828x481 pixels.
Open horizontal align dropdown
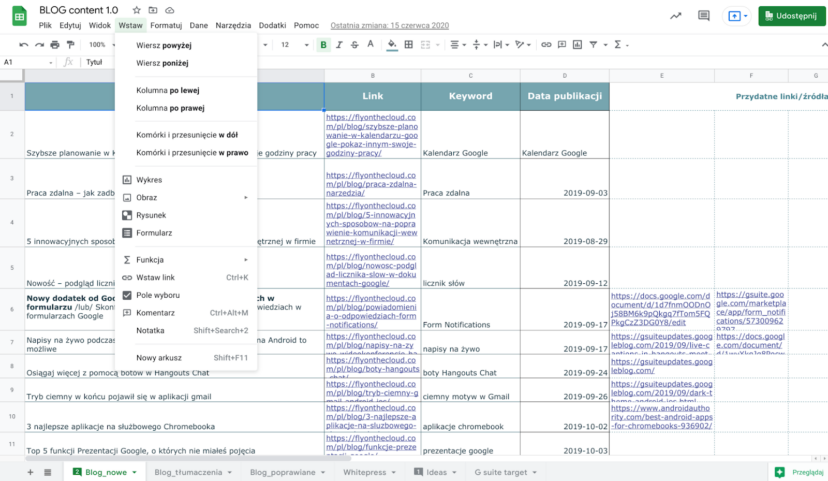click(457, 45)
